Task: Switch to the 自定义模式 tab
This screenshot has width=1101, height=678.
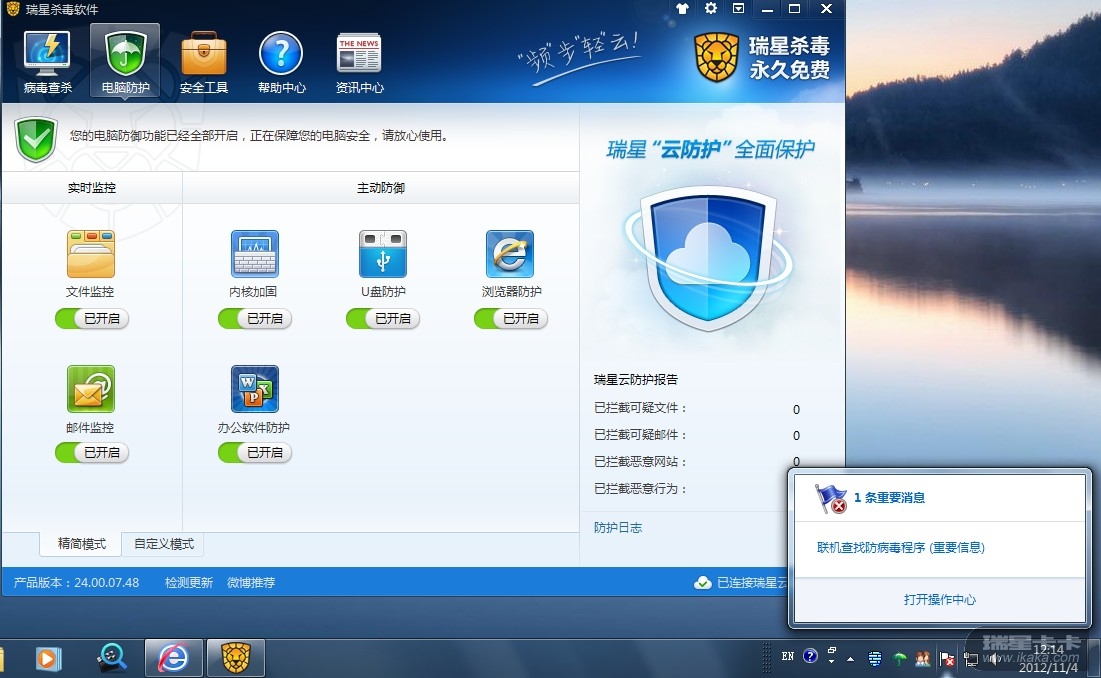Action: 164,544
